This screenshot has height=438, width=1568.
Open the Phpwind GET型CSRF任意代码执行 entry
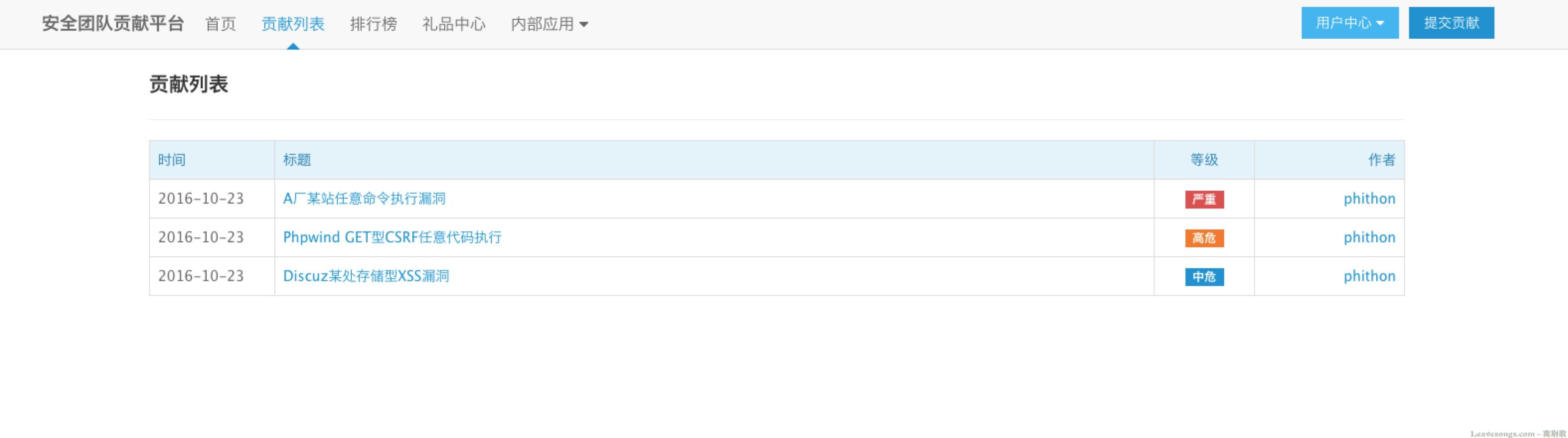[x=392, y=237]
